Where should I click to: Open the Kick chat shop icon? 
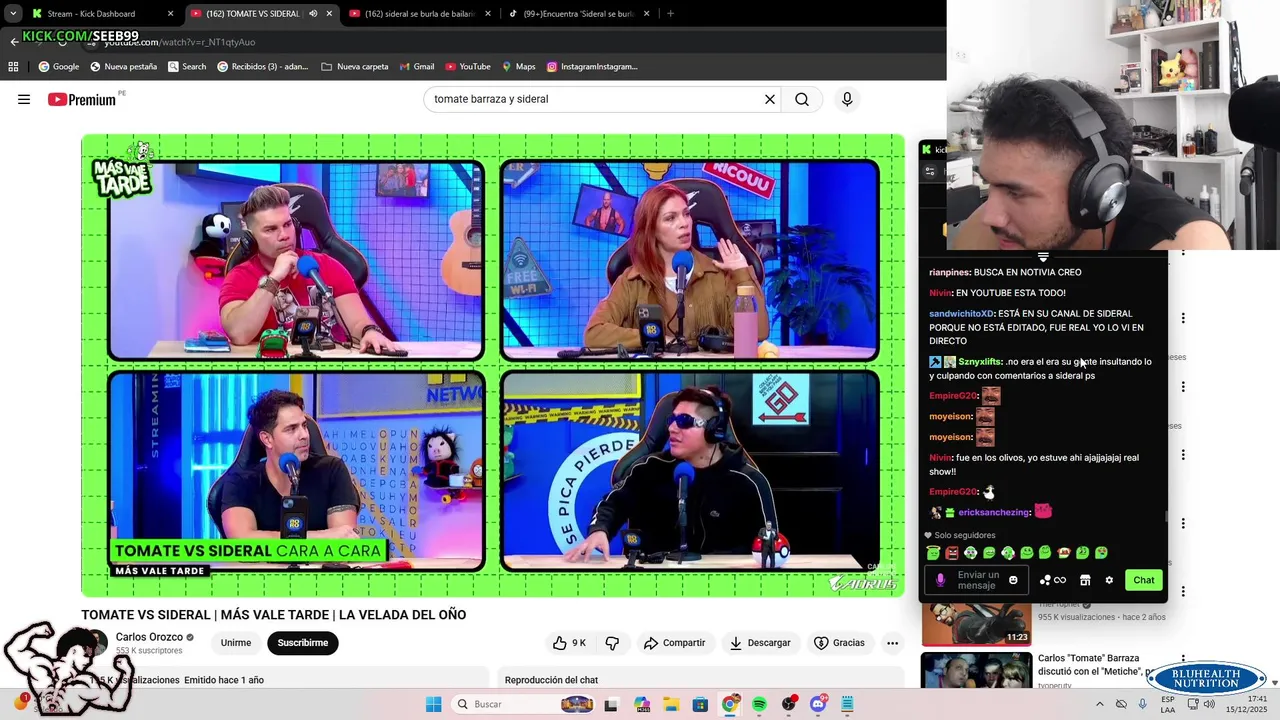[x=1085, y=580]
